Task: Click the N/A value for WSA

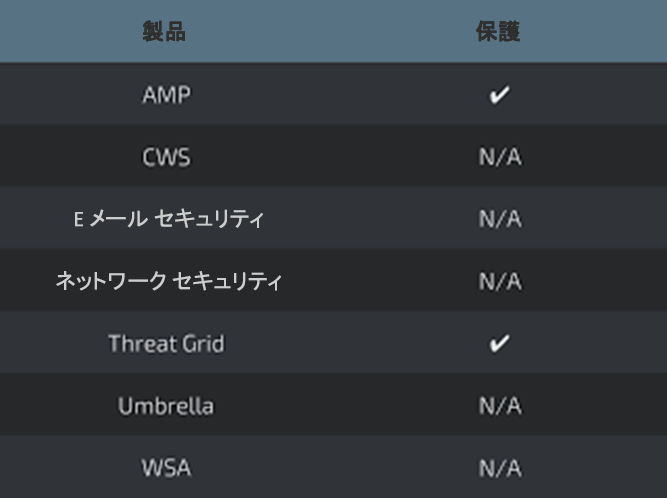Action: (499, 468)
